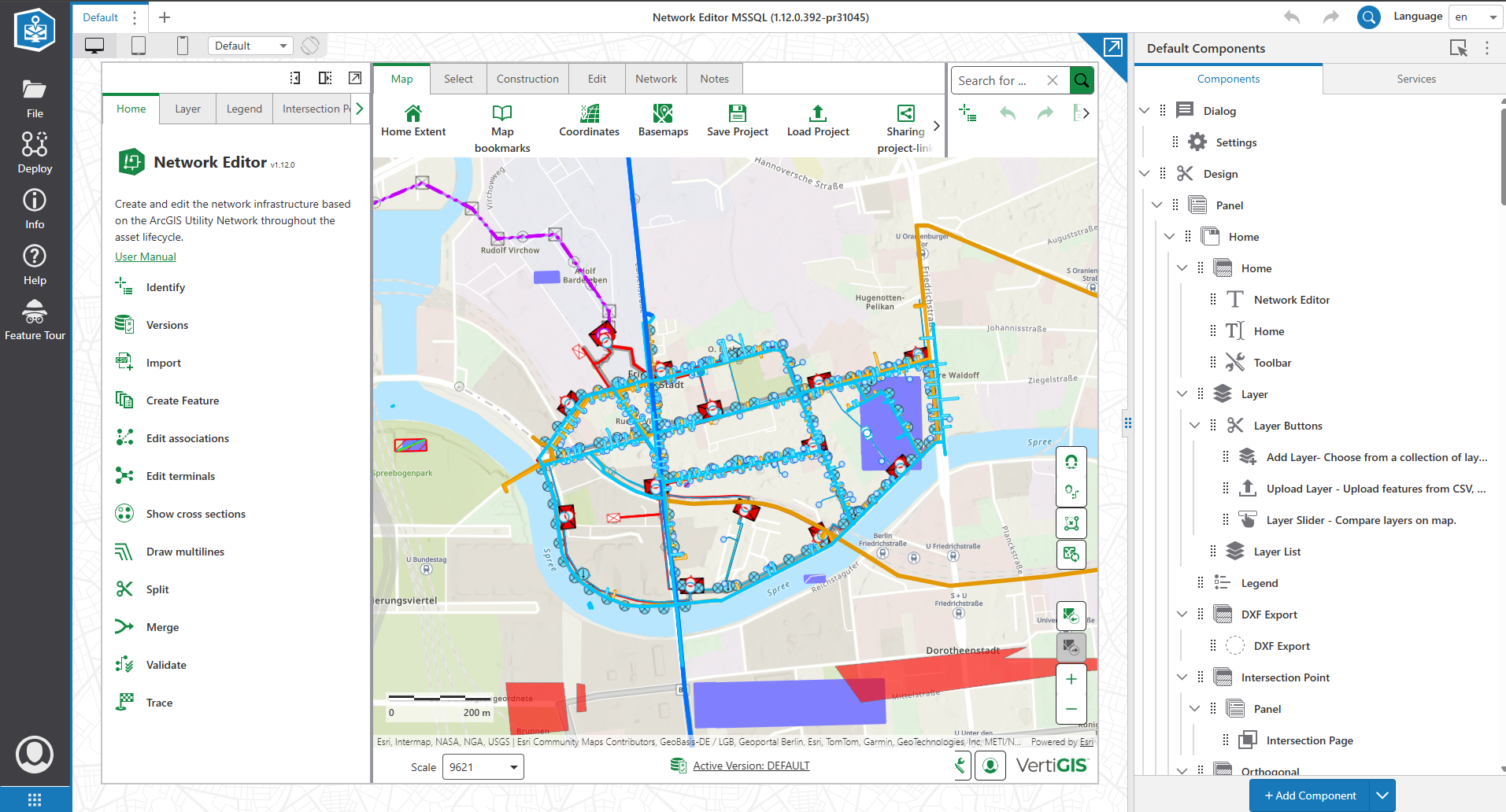The image size is (1506, 812).
Task: Select the Settings component
Action: pyautogui.click(x=1236, y=142)
